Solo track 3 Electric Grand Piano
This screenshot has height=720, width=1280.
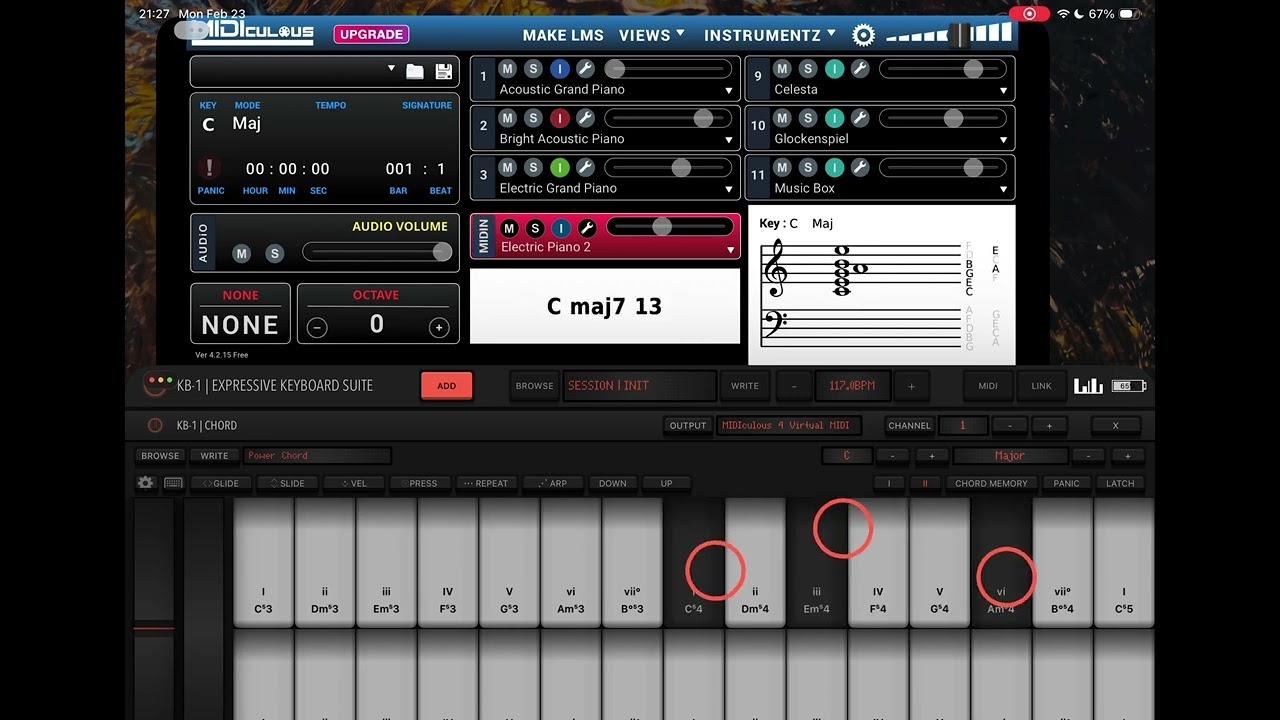[534, 167]
